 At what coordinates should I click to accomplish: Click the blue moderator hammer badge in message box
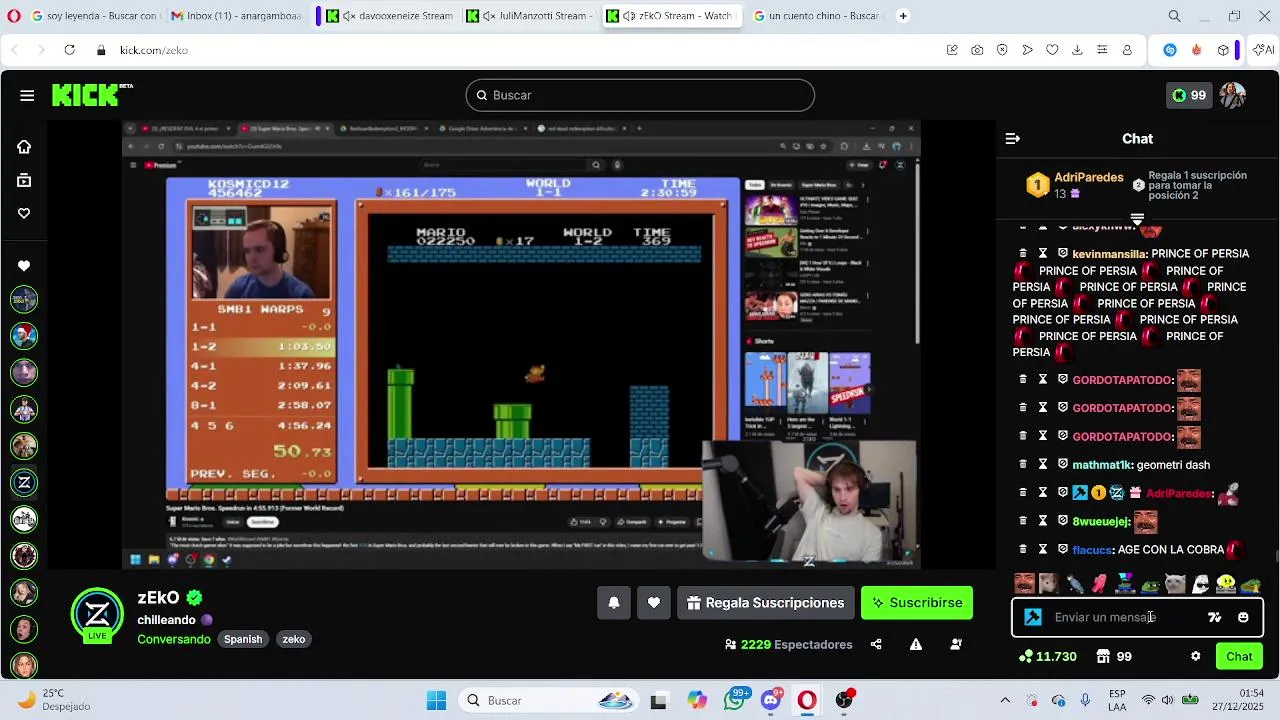point(1033,618)
